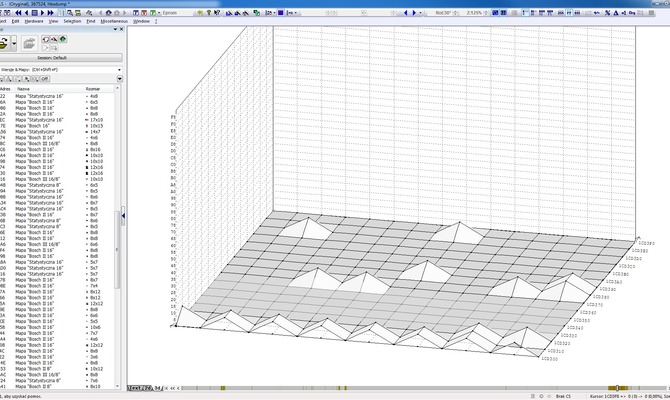Screen dimensions: 670x400
Task: Open the Hardware menu
Action: coord(34,20)
